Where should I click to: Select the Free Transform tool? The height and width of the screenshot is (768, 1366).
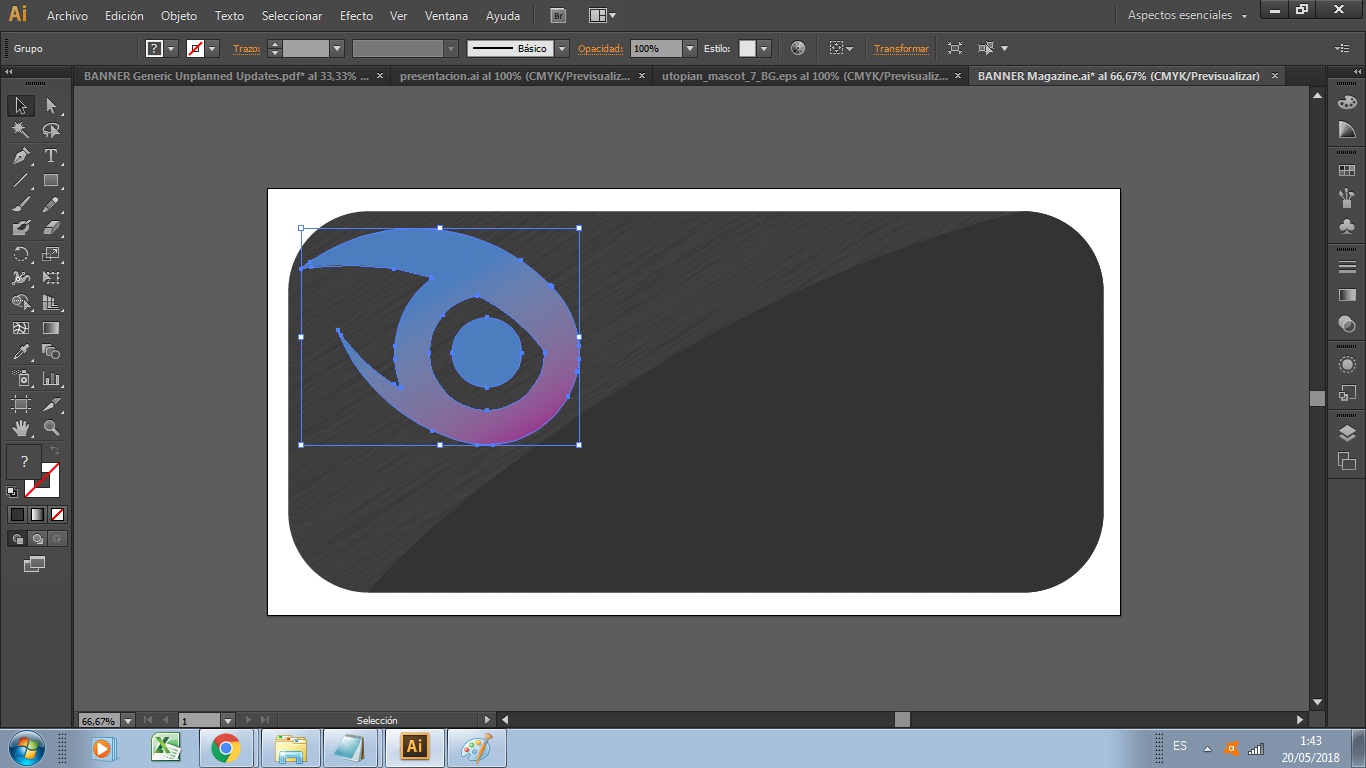click(51, 278)
